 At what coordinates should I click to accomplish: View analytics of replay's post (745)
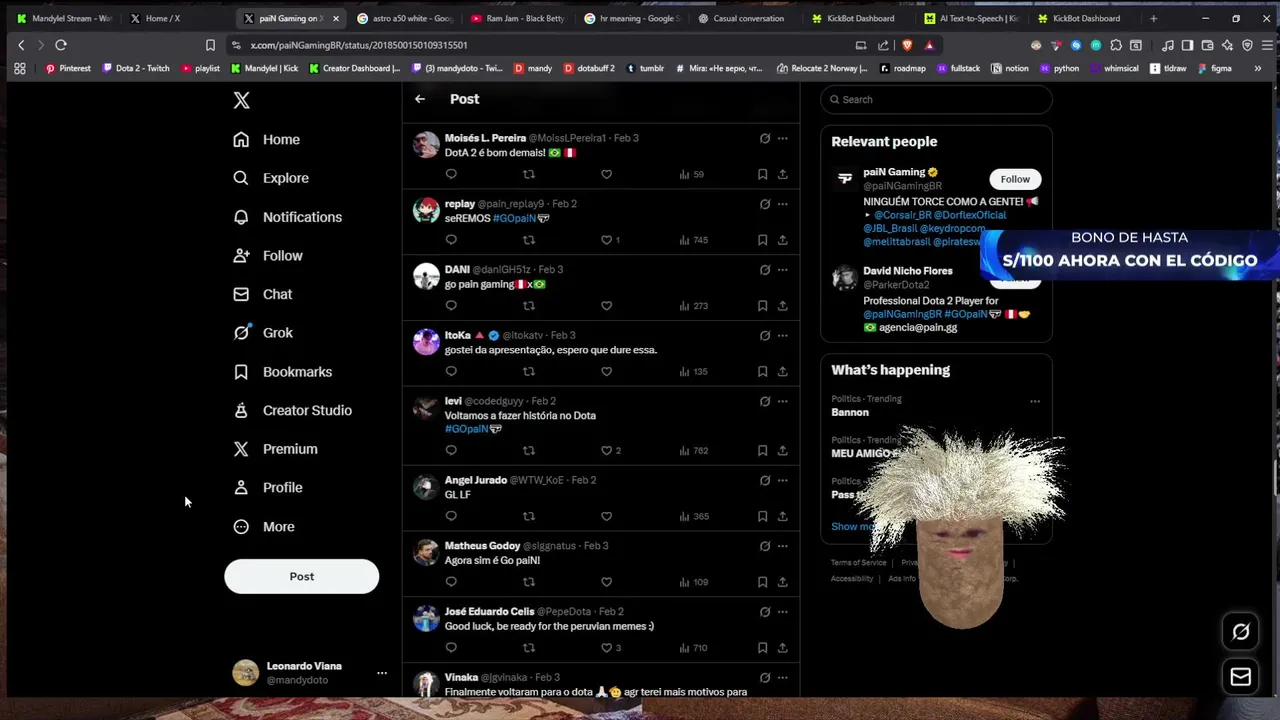pos(693,240)
